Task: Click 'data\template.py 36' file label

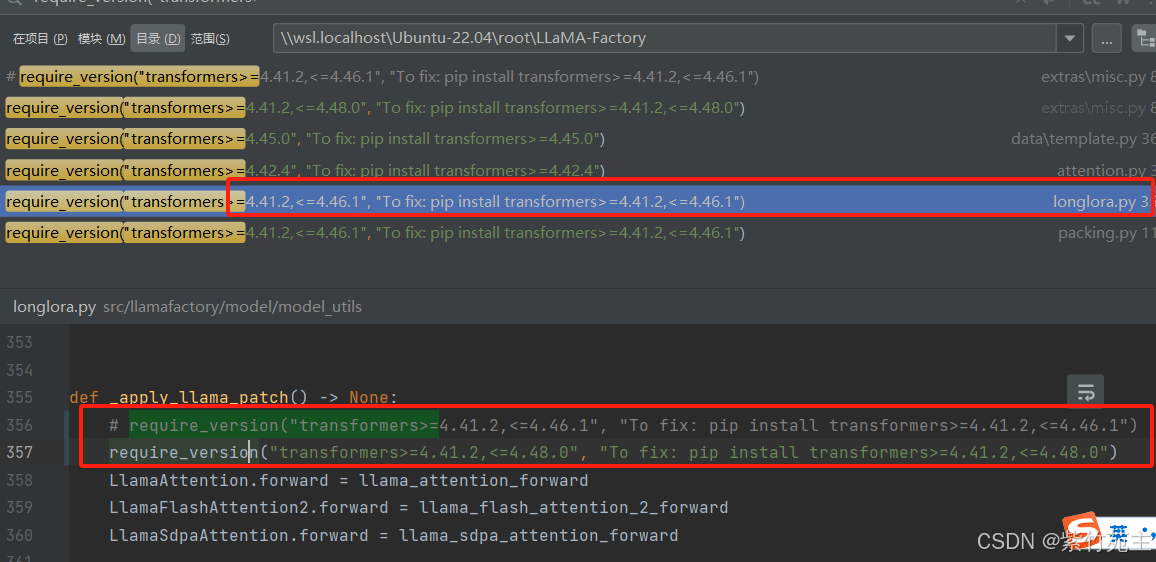Action: [1083, 139]
